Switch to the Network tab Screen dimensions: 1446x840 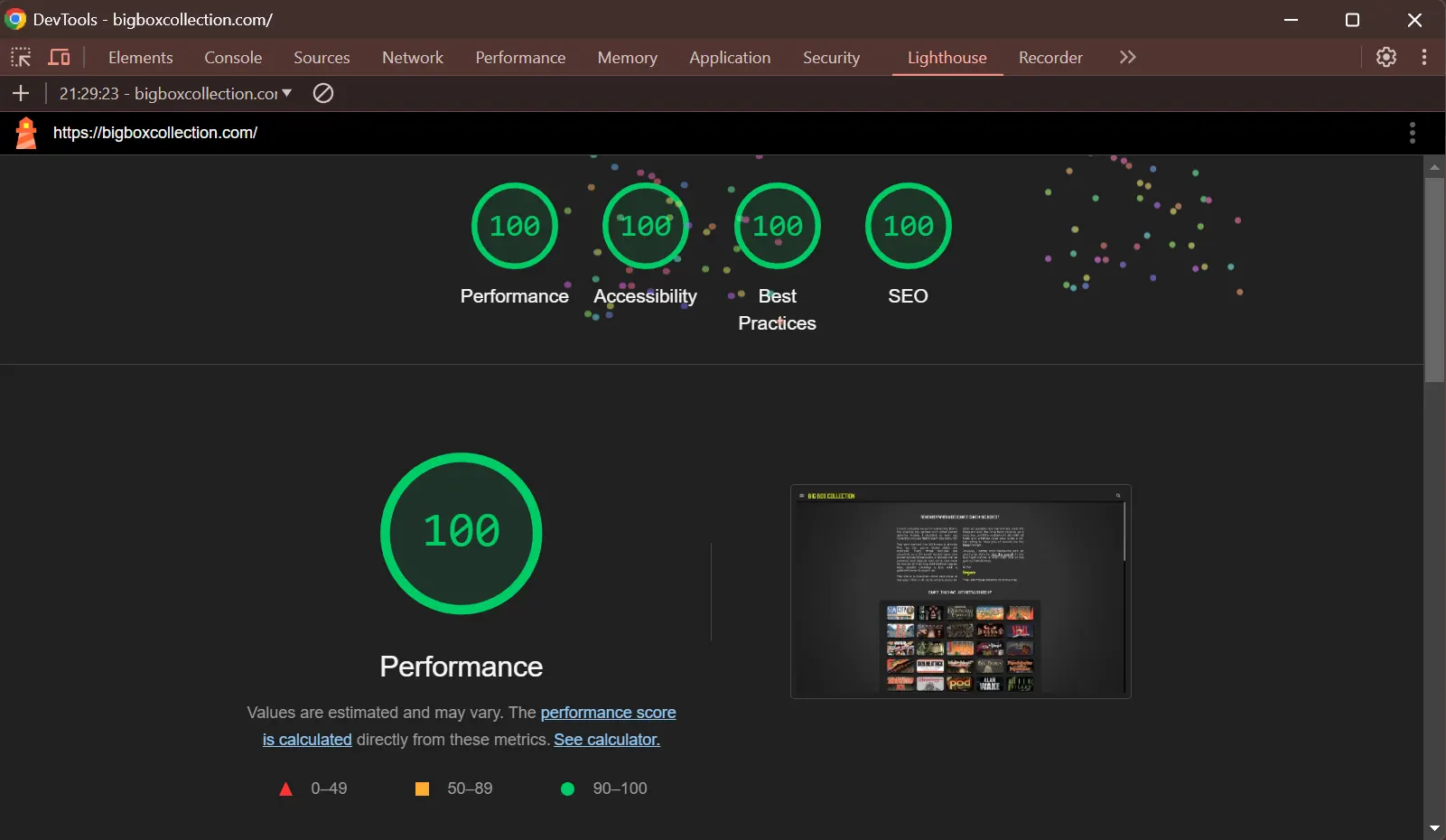coord(412,58)
